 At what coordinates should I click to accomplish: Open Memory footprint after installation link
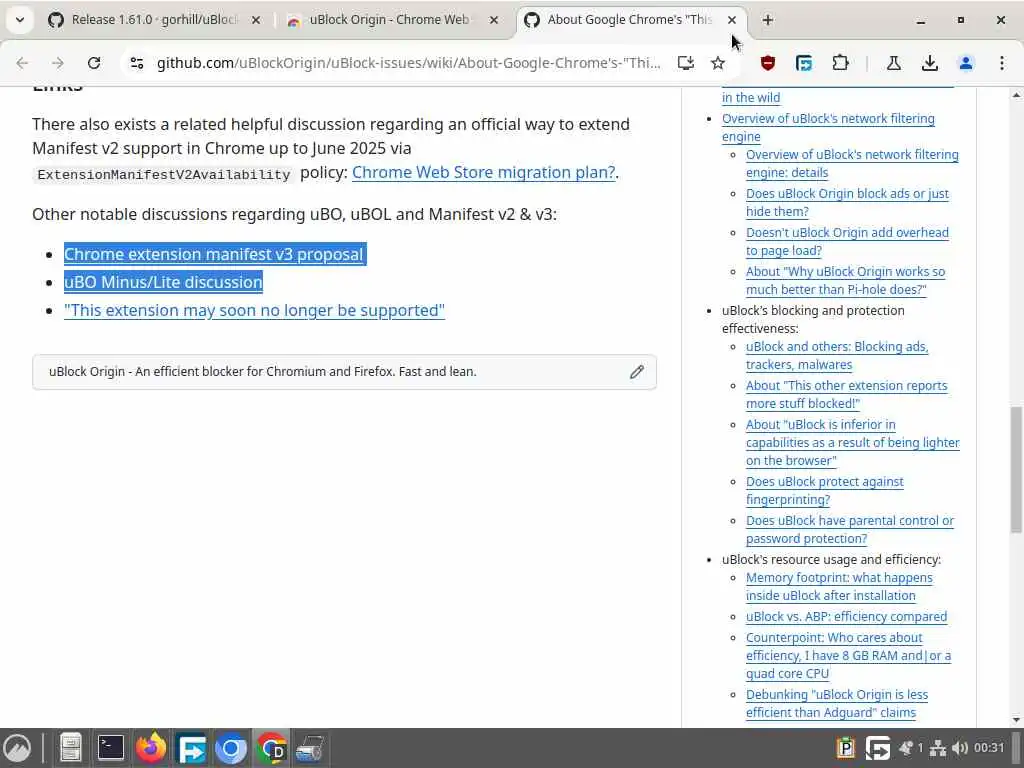[839, 586]
